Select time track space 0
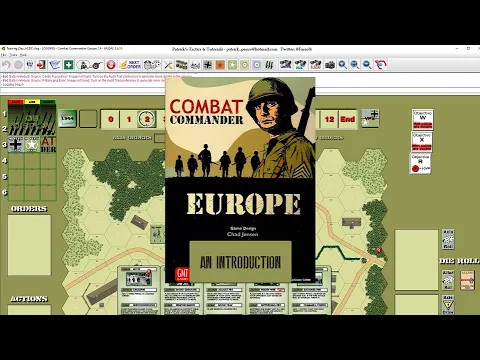This screenshot has width=480, height=360. (111, 119)
